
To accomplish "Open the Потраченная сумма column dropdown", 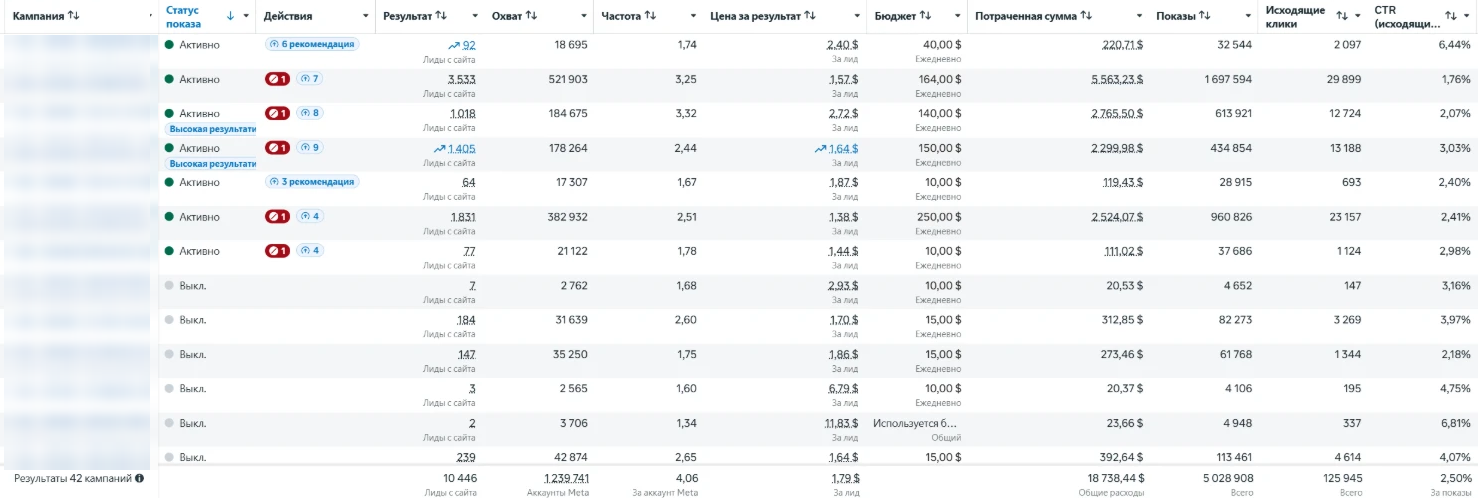I will [1140, 16].
